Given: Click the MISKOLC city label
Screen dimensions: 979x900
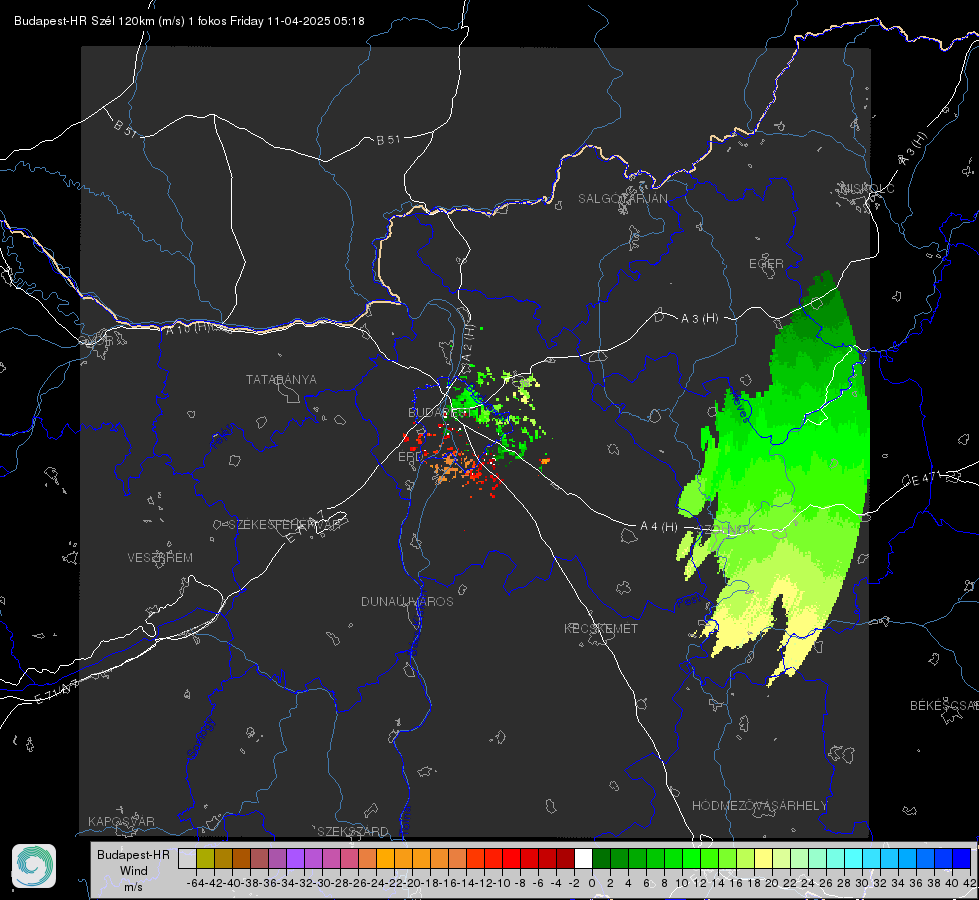Looking at the screenshot, I should (x=867, y=188).
